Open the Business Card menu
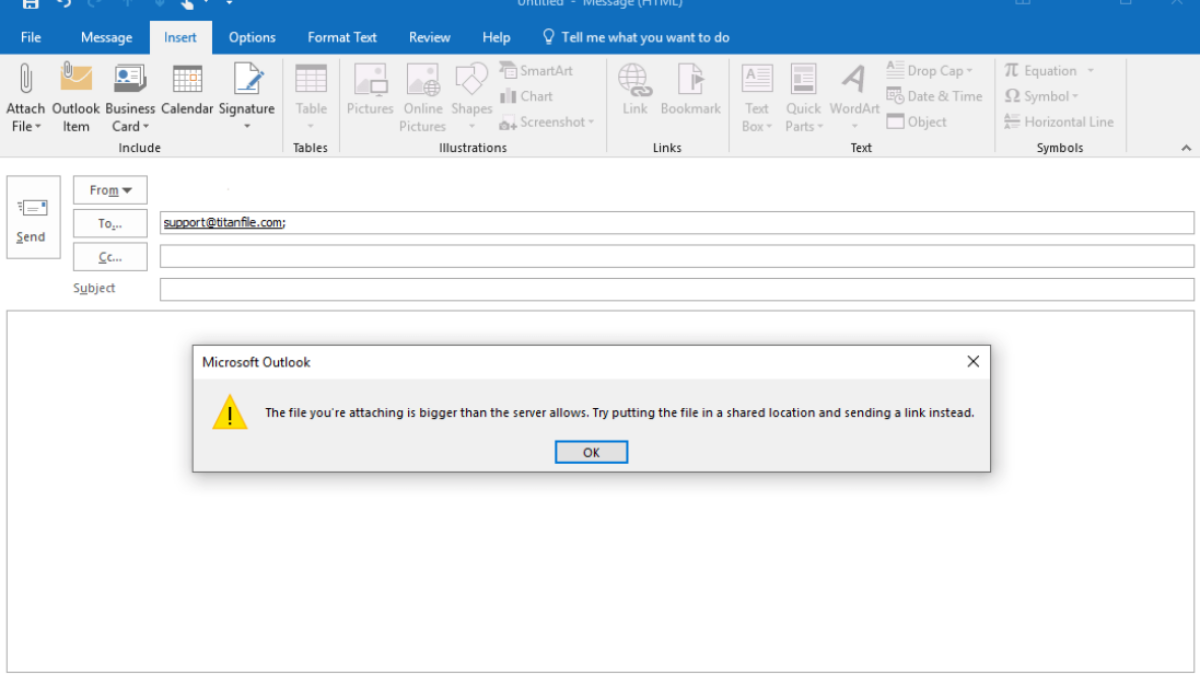Screen dimensions: 1200x675 click(130, 98)
